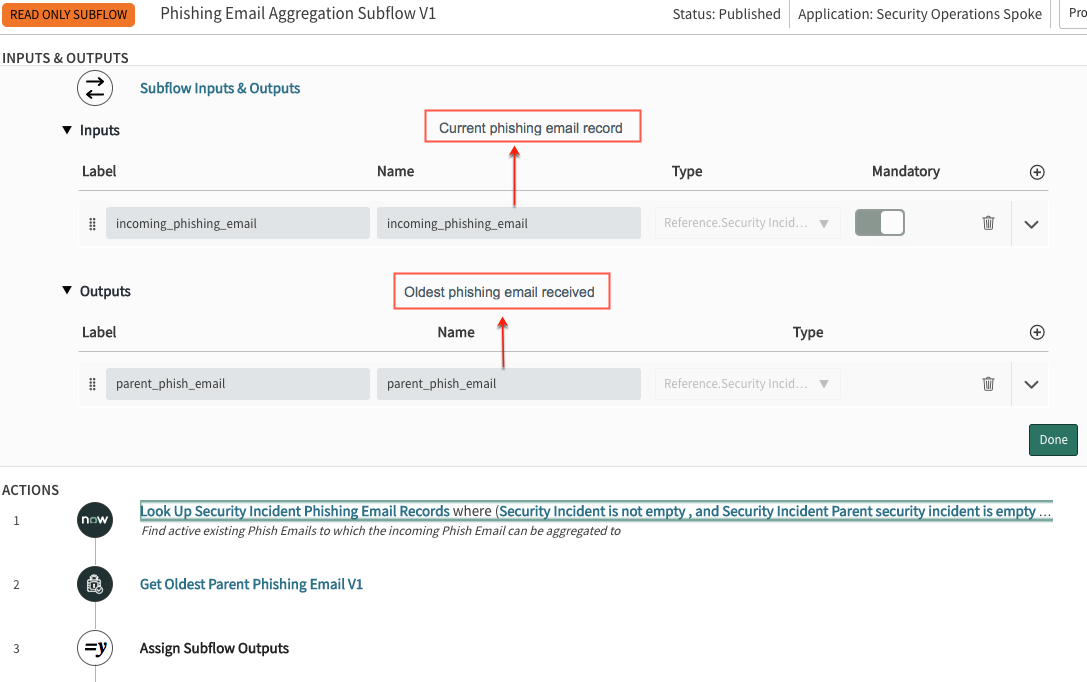Click the Assign Subflow Outputs step icon
1087x682 pixels.
(x=95, y=648)
